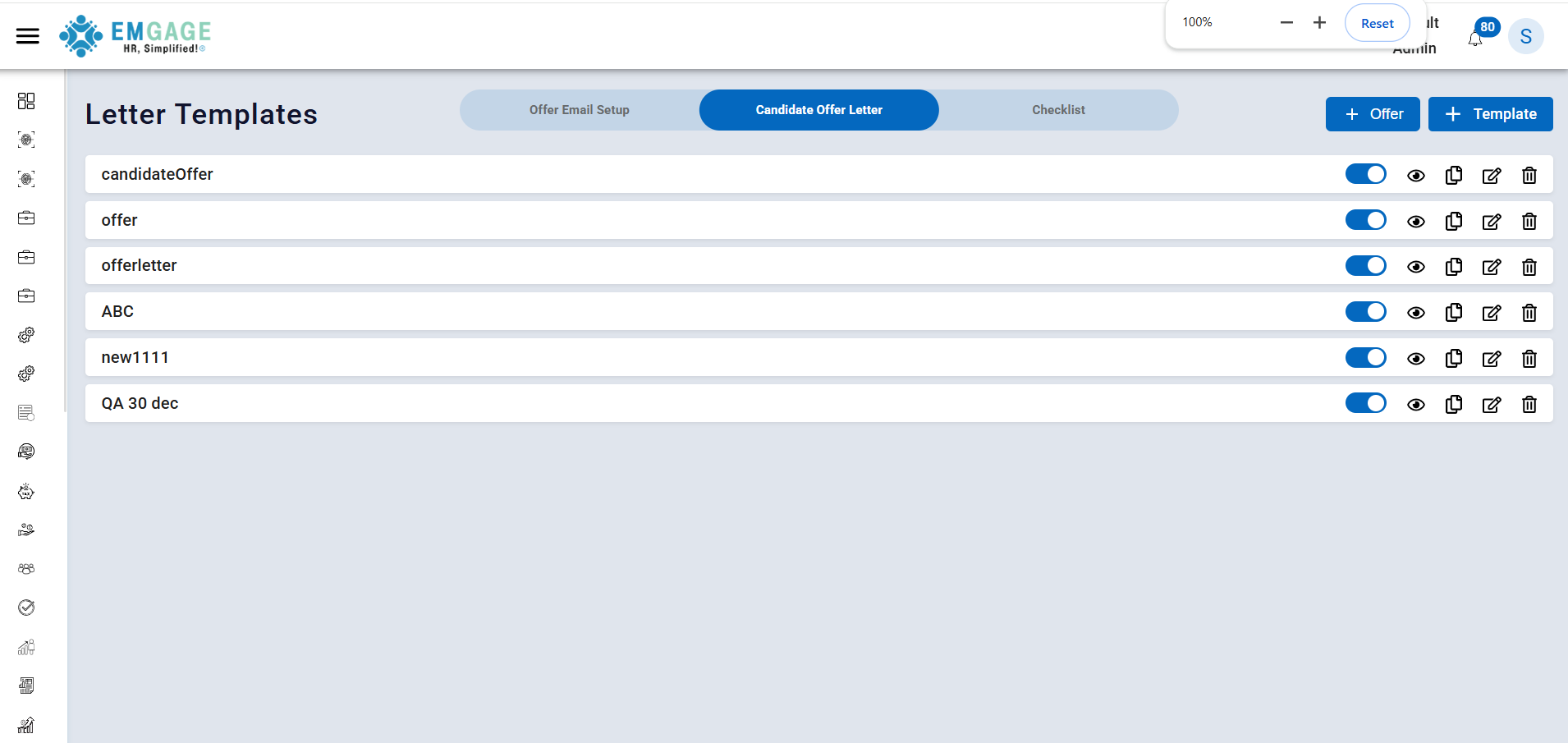This screenshot has width=1568, height=743.
Task: Open the dashboard grid icon in sidebar
Action: click(x=26, y=101)
